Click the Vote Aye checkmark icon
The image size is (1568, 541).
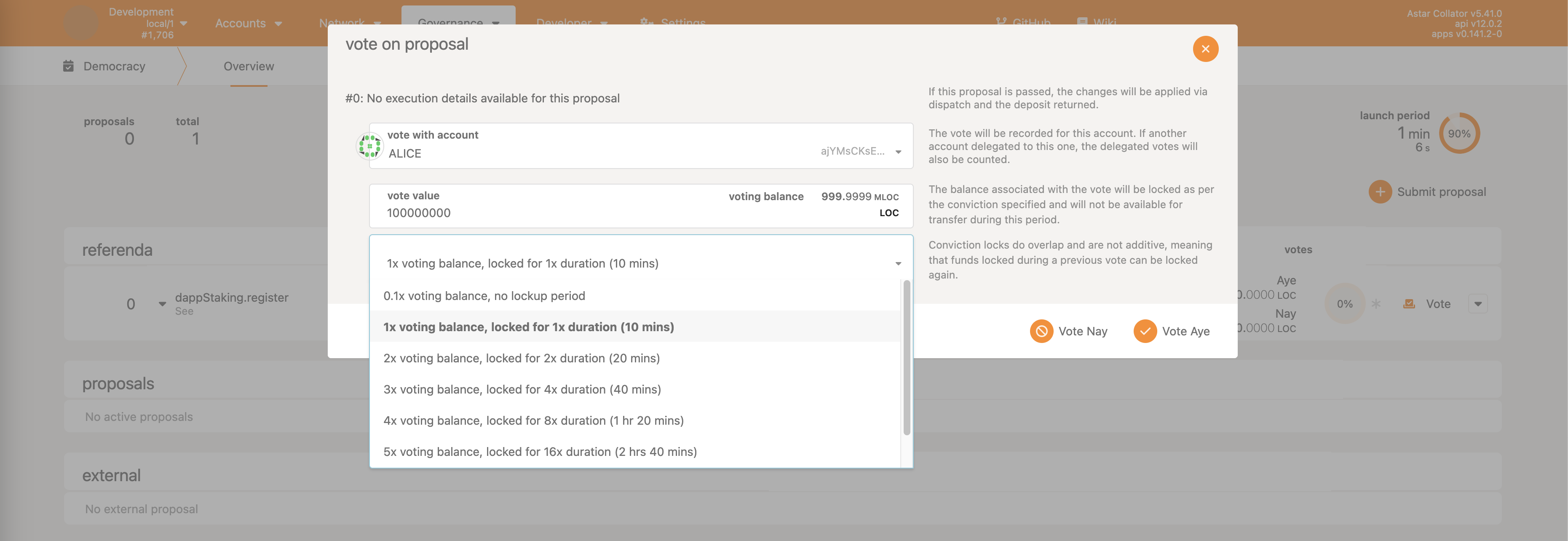[1145, 331]
